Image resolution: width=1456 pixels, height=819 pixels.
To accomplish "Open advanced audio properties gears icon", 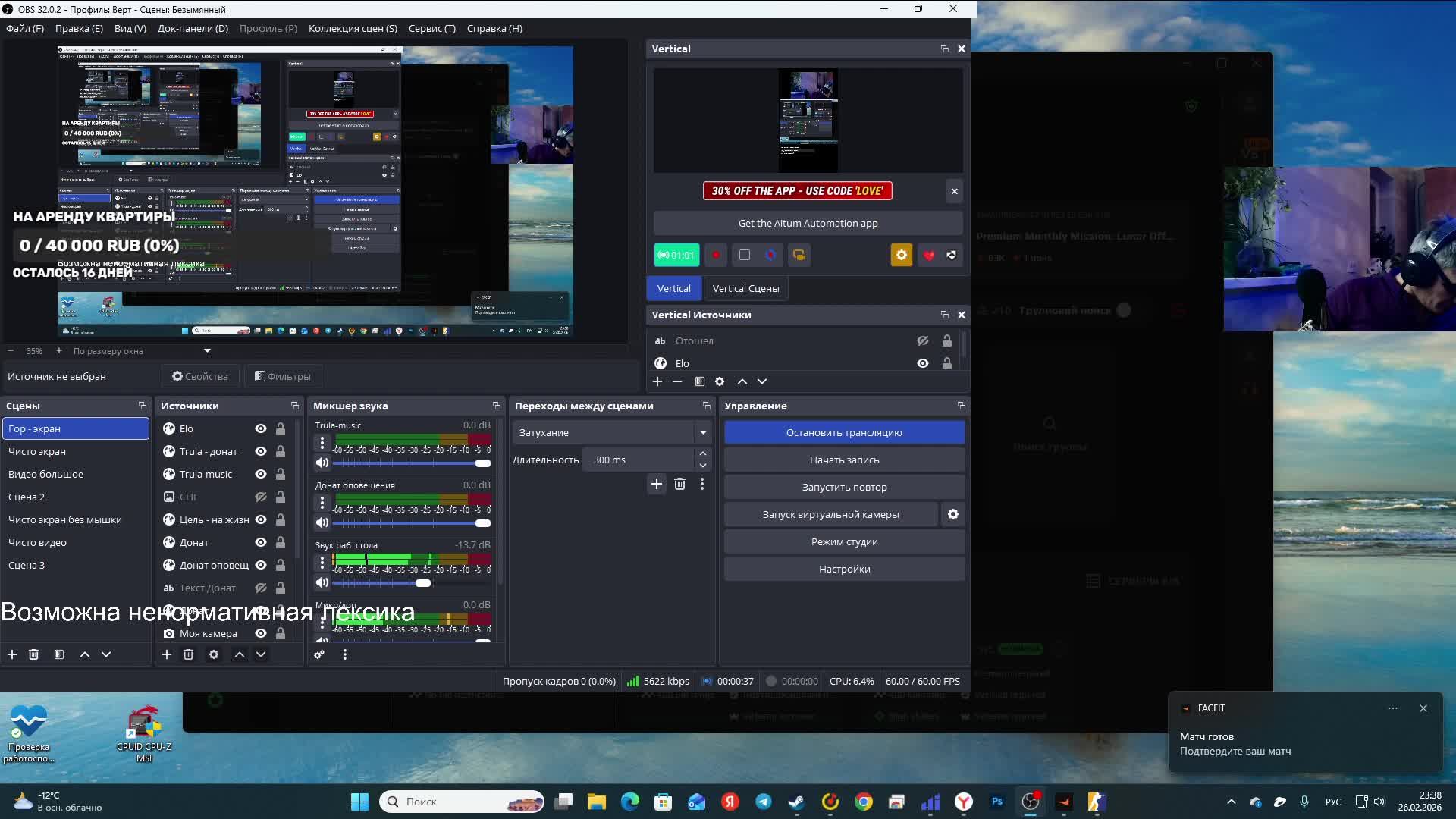I will tap(319, 654).
